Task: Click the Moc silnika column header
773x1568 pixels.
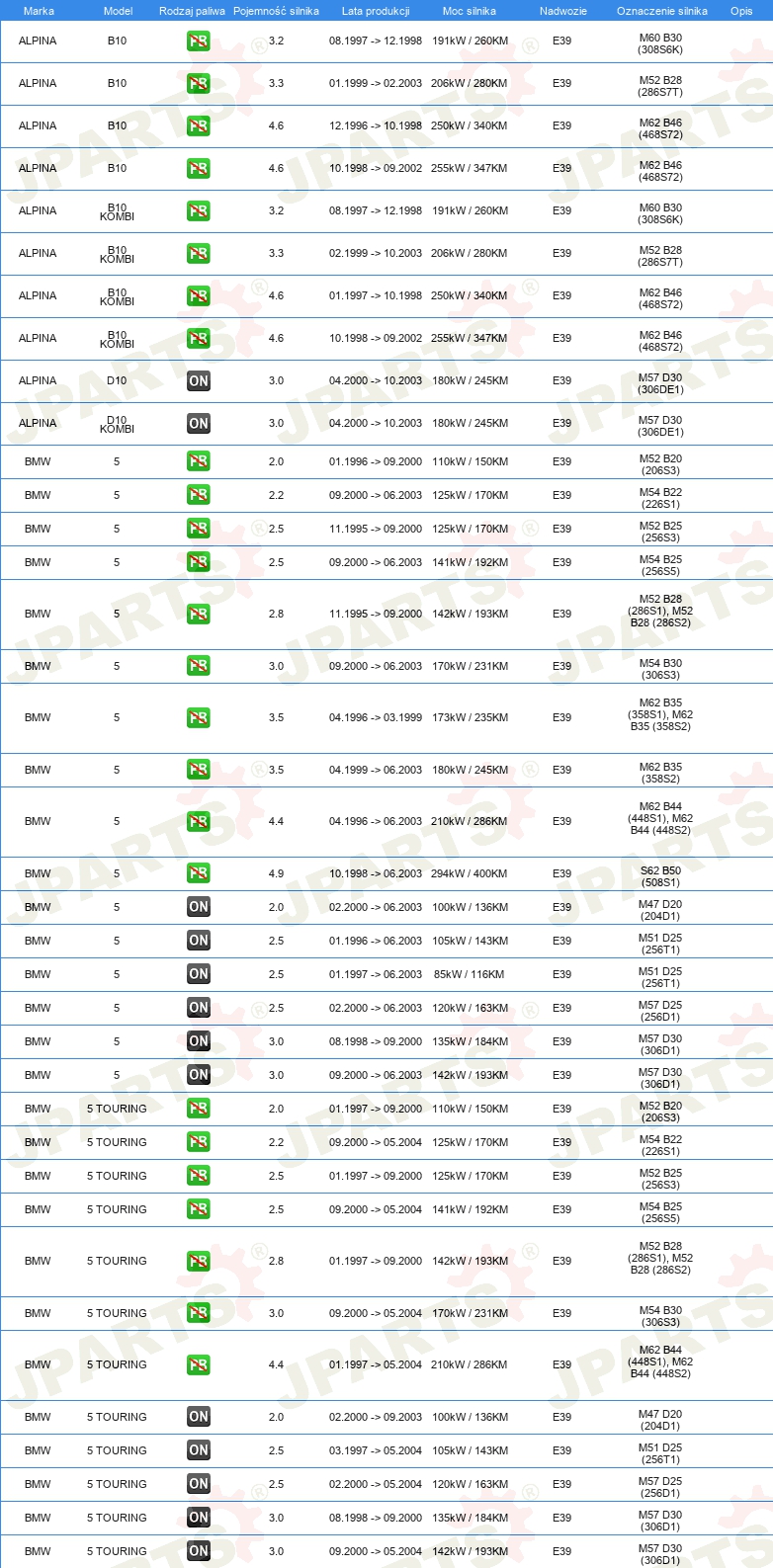Action: click(470, 11)
